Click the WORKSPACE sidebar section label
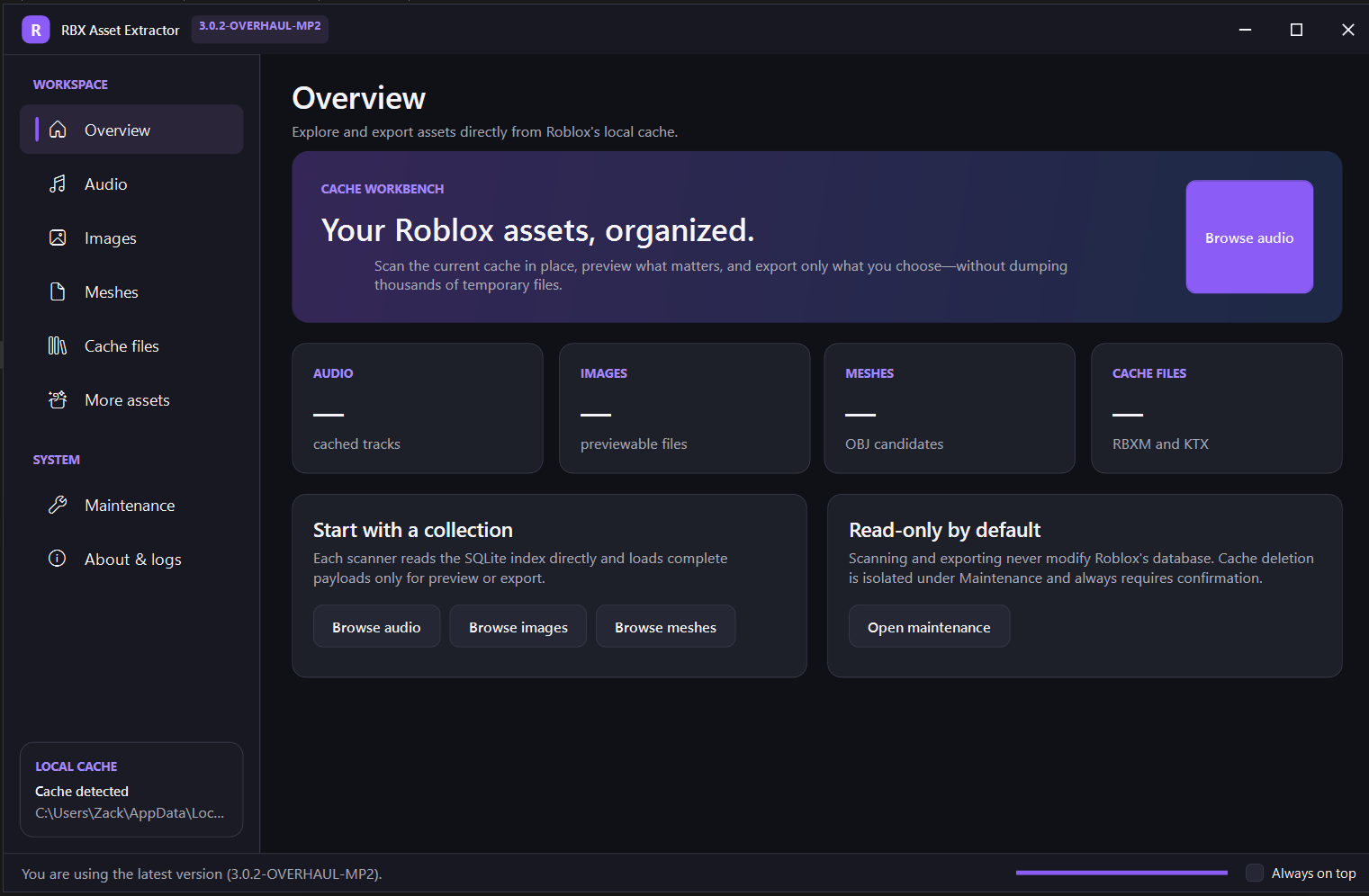The image size is (1369, 896). click(70, 85)
